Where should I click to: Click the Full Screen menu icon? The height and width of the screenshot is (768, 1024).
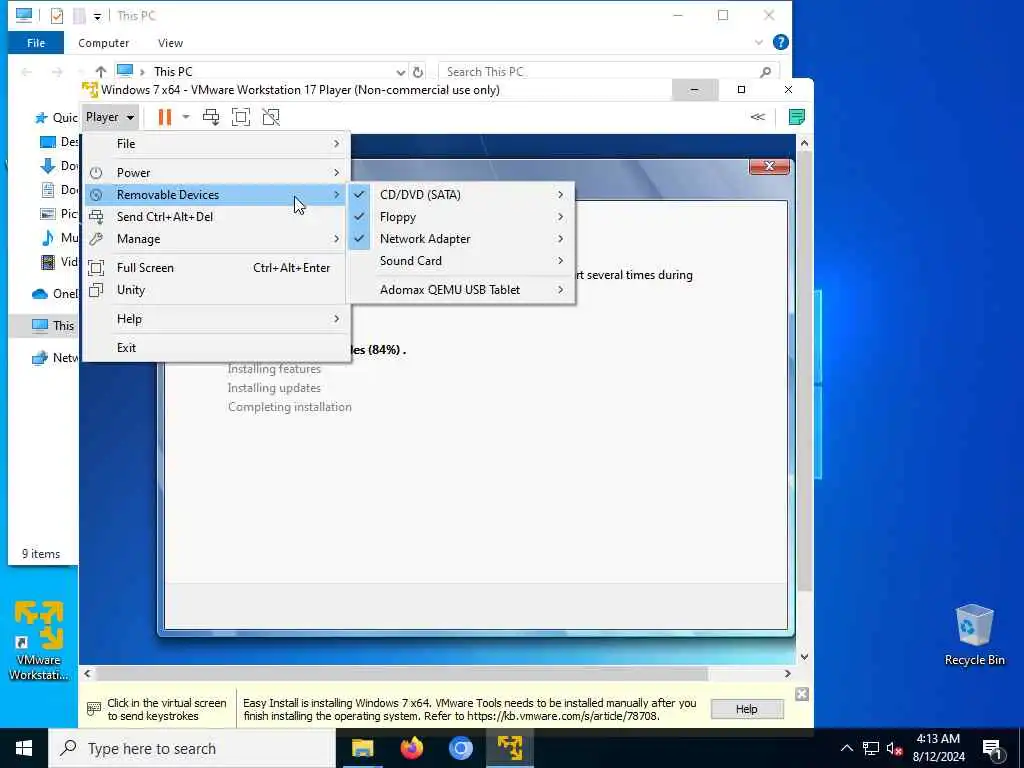(96, 268)
